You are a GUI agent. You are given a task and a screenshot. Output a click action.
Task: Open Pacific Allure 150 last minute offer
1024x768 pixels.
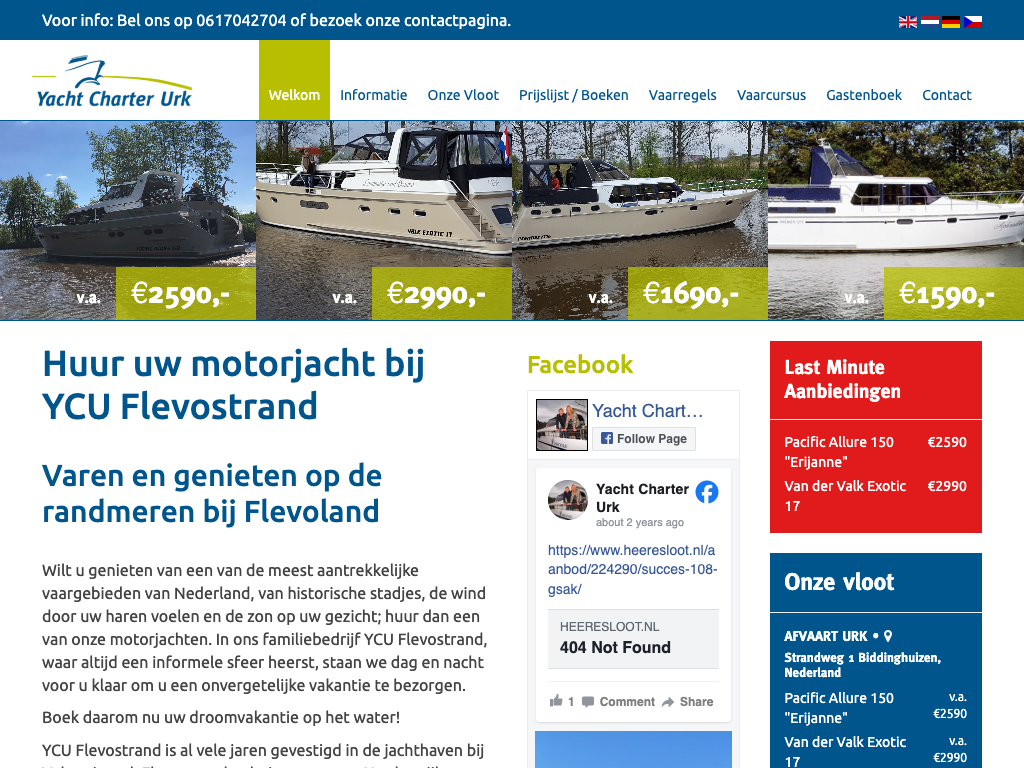point(838,451)
